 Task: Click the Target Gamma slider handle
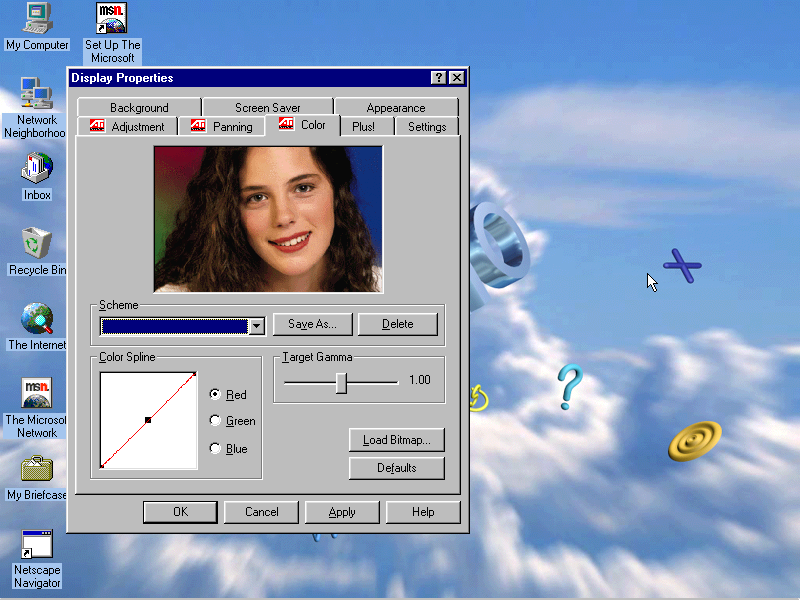click(x=341, y=382)
